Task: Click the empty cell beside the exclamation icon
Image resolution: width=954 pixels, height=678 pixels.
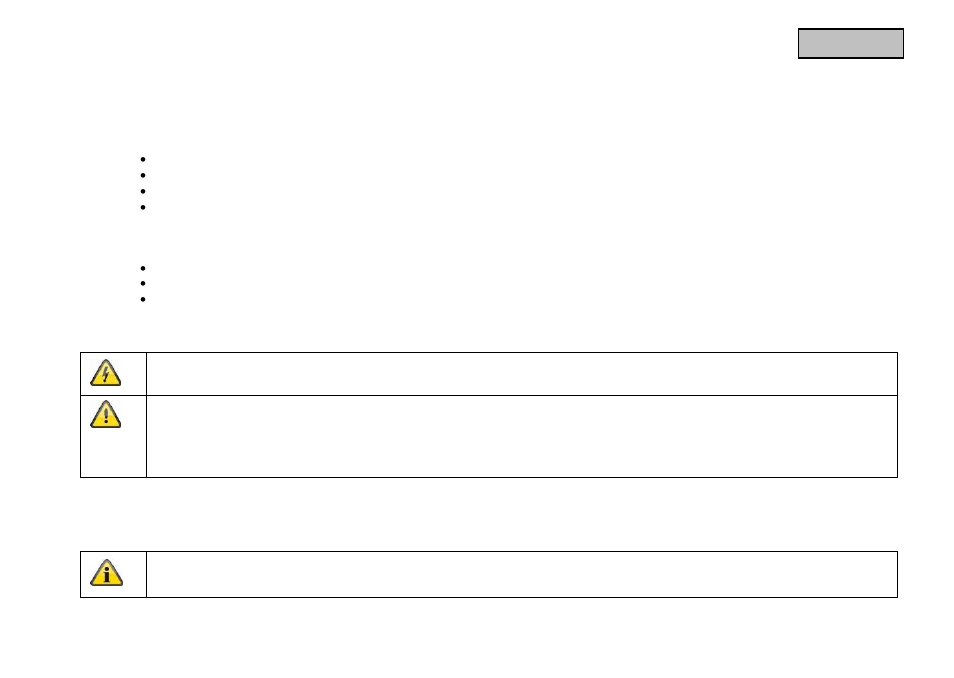Action: (522, 436)
